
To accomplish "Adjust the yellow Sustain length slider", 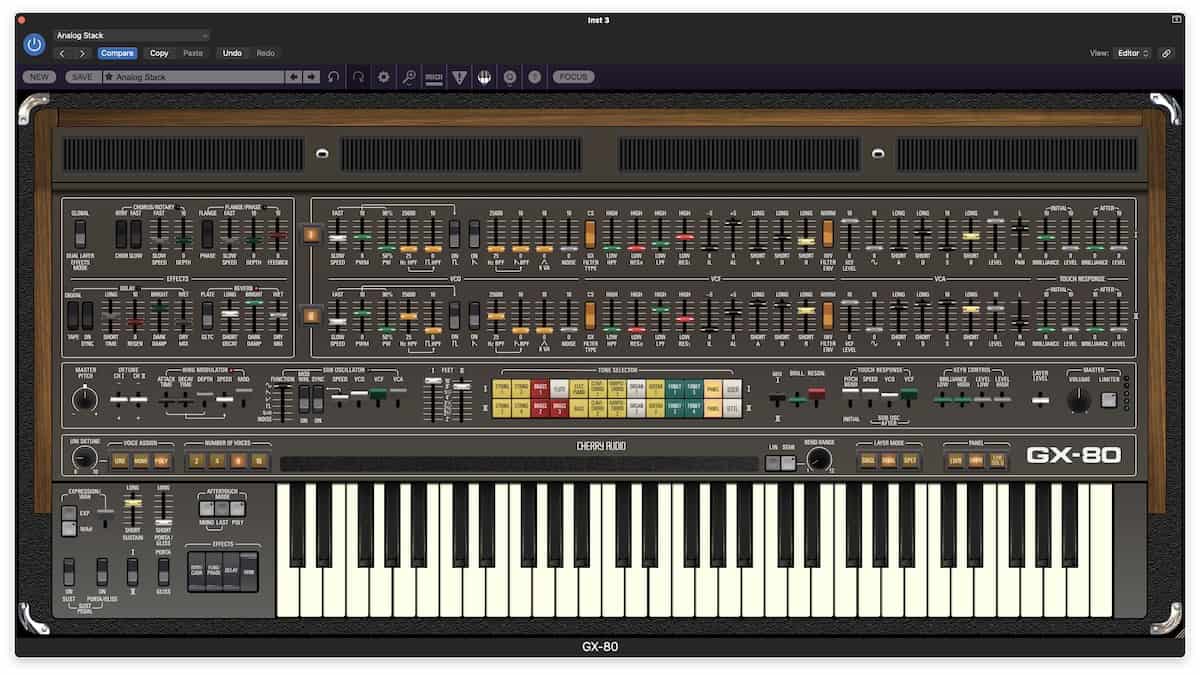I will pyautogui.click(x=132, y=502).
